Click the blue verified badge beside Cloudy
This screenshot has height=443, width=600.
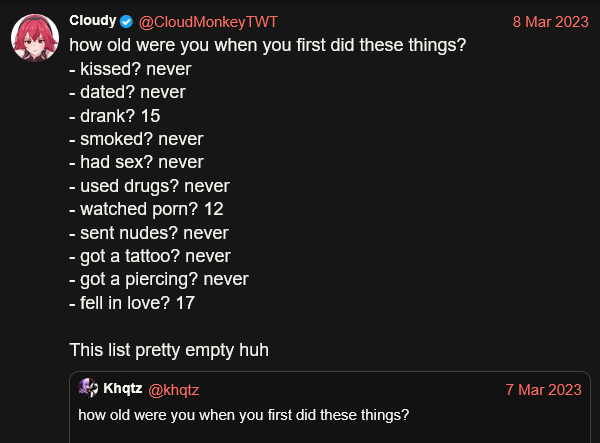click(x=126, y=22)
